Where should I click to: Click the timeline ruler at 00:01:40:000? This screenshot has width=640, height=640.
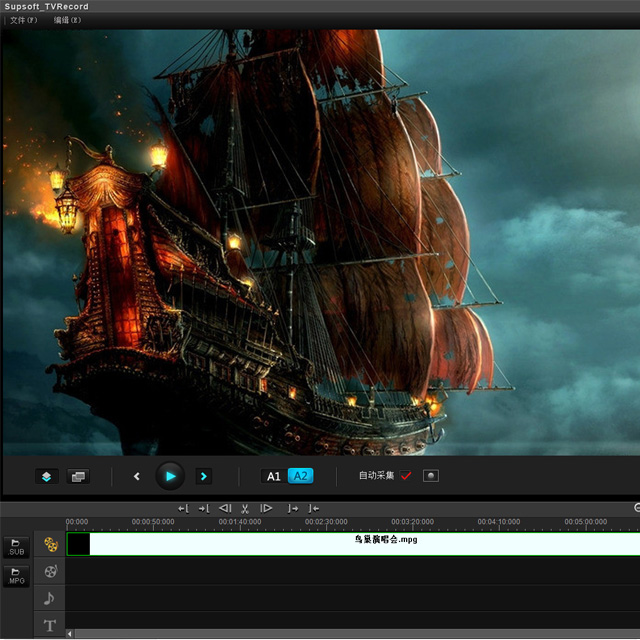pyautogui.click(x=240, y=522)
